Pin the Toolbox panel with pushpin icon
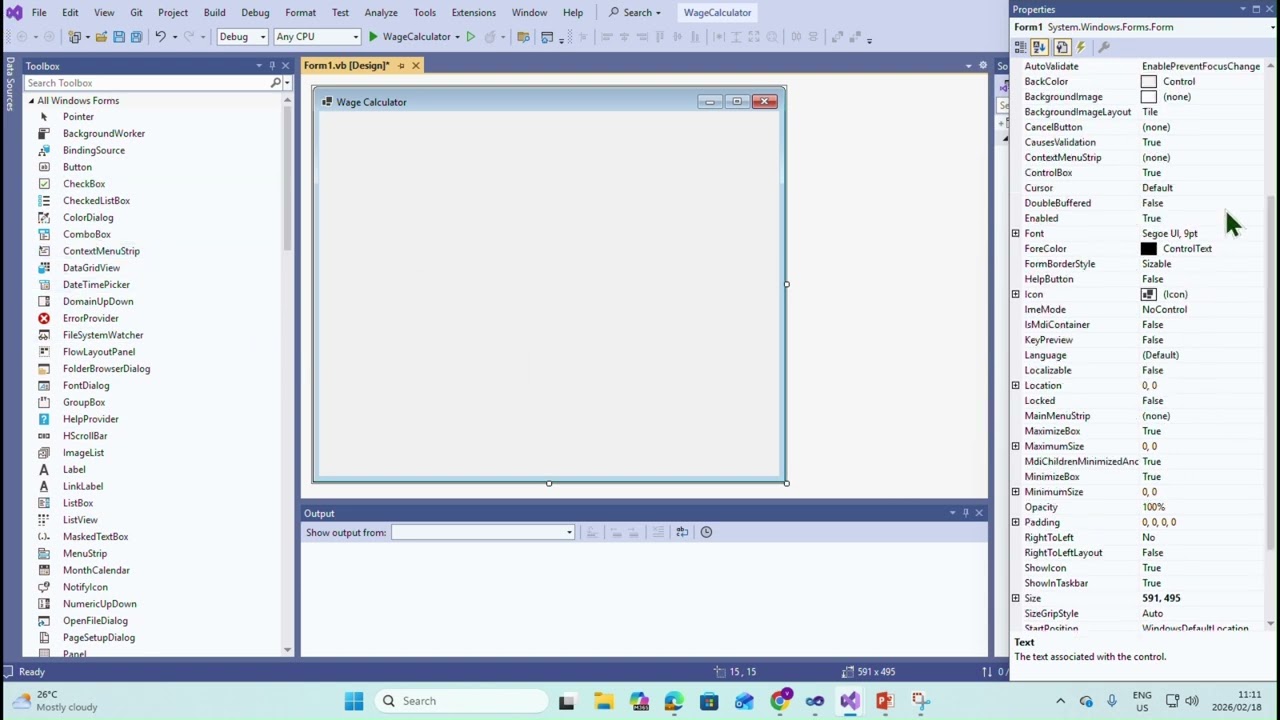1280x720 pixels. click(272, 66)
